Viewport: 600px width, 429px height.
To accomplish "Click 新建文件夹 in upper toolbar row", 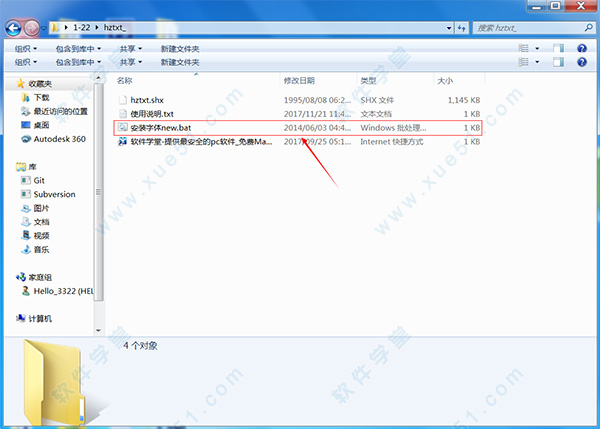I will (180, 49).
